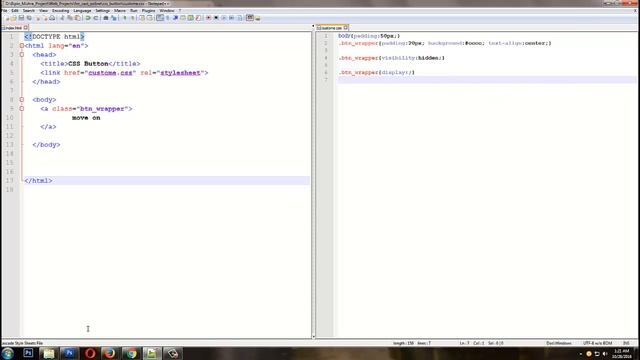Click the UTF-8 encoding status bar entry
The image size is (640, 360).
click(598, 343)
